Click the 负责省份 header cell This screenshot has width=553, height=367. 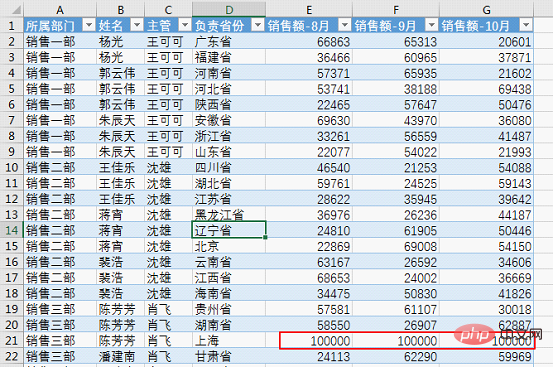pos(229,25)
